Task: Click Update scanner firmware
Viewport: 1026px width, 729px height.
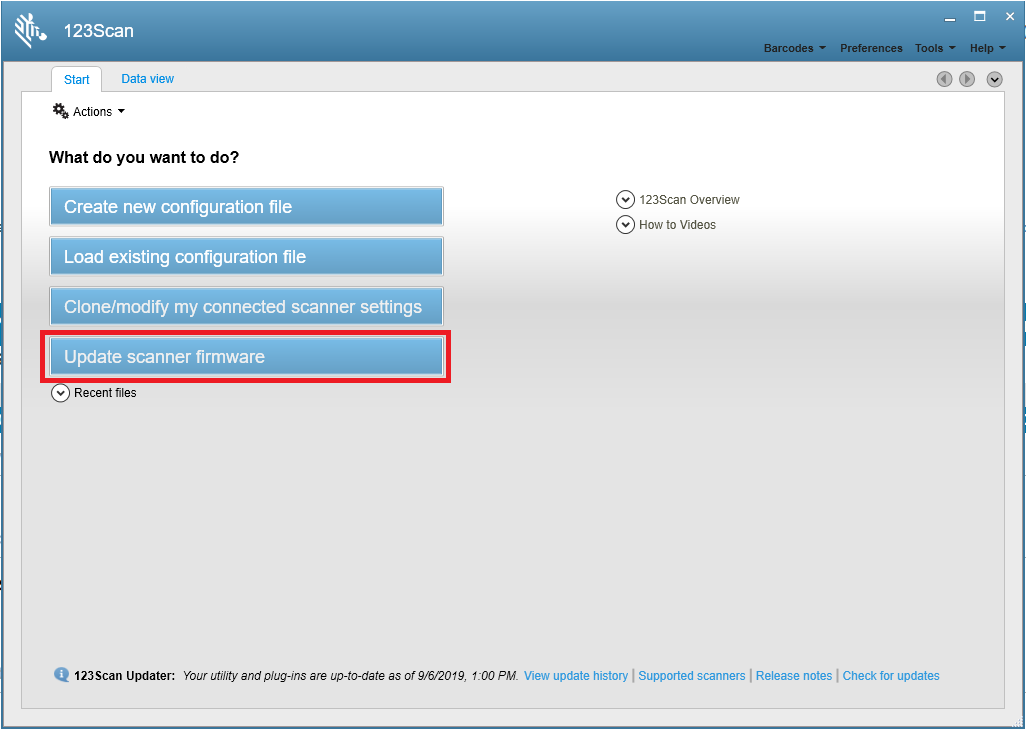Action: [x=246, y=356]
